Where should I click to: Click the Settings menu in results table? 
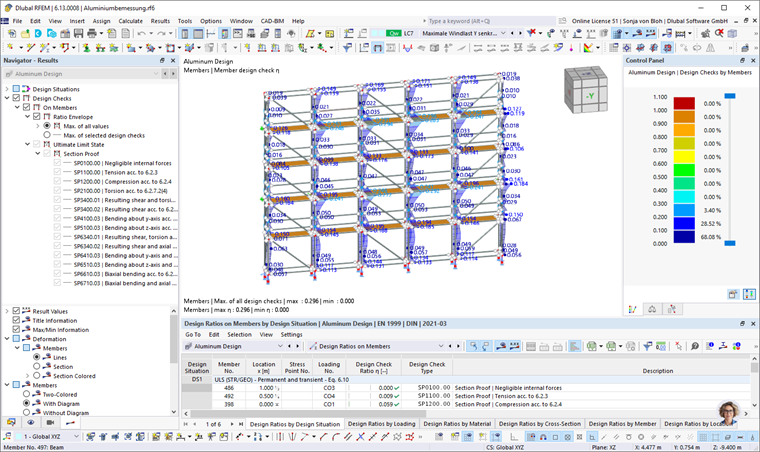(x=291, y=334)
